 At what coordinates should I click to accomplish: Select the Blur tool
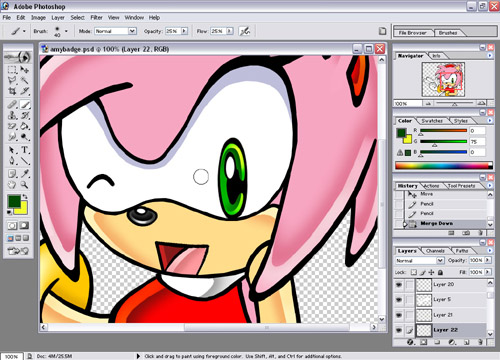pos(12,137)
